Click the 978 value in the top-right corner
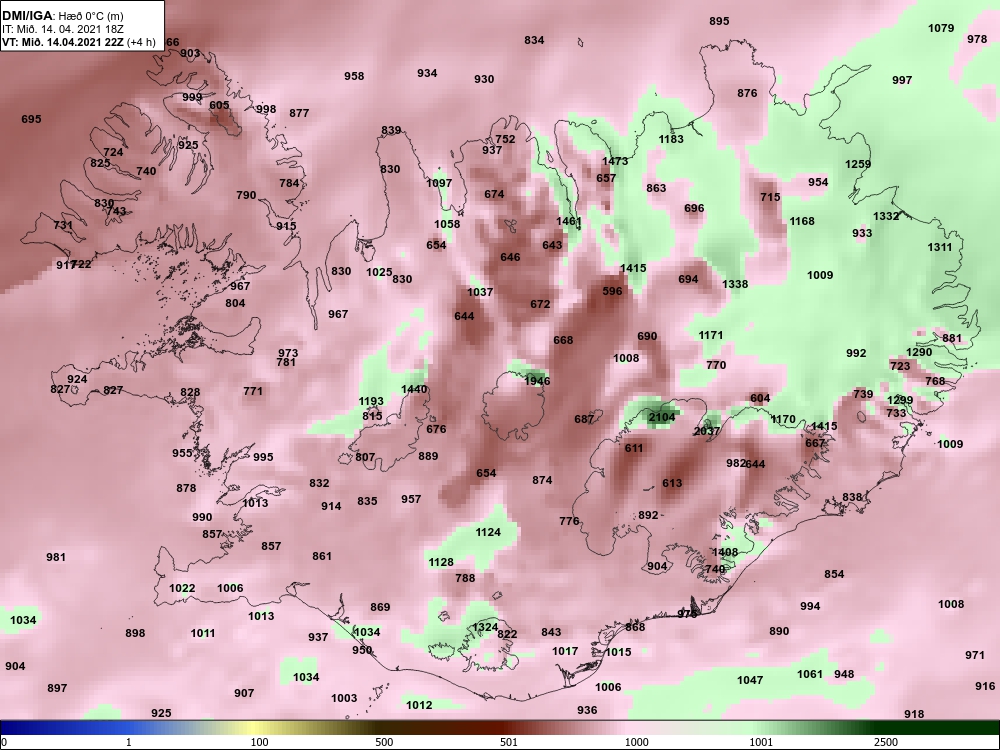The height and width of the screenshot is (750, 1000). (977, 39)
